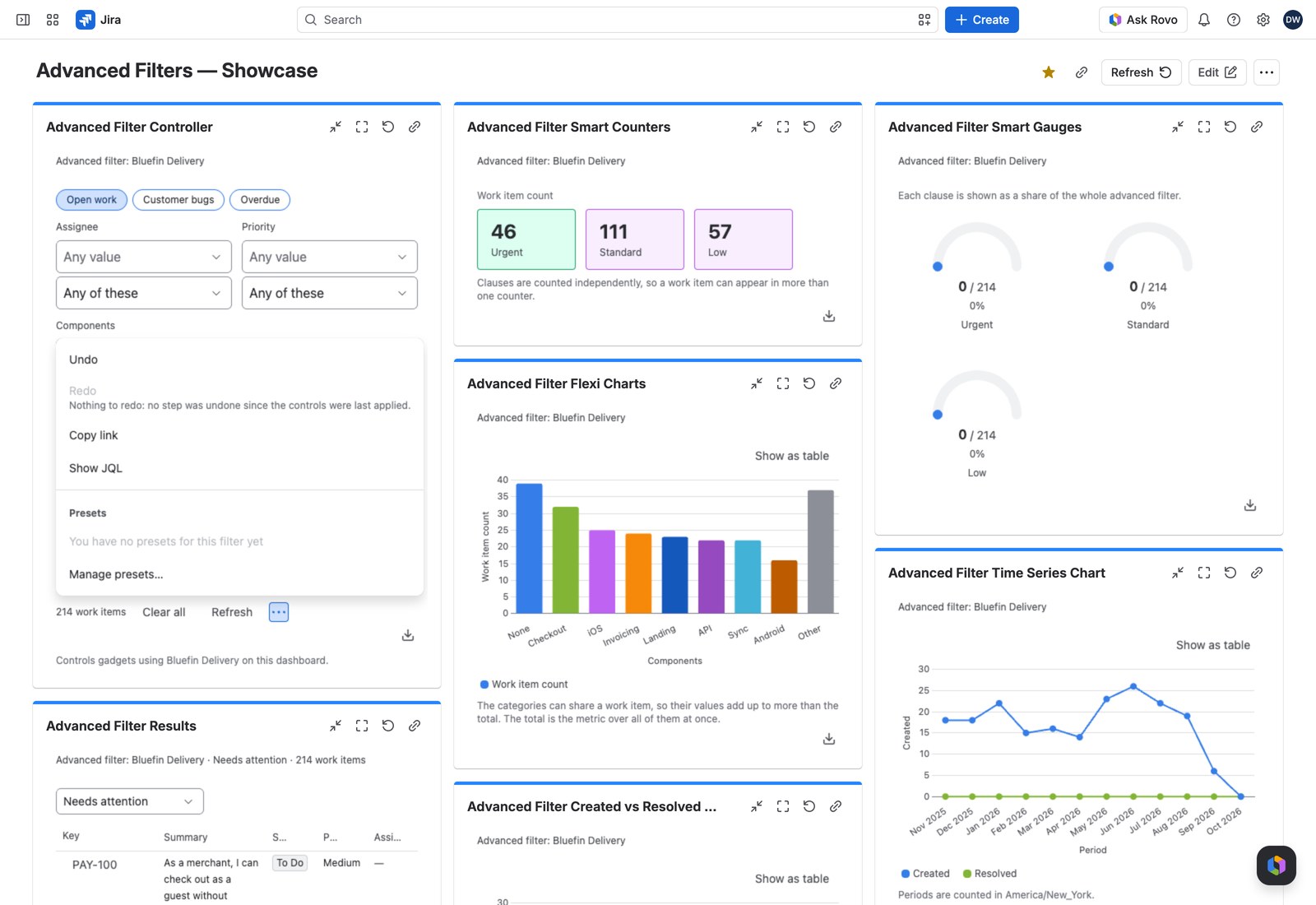This screenshot has width=1316, height=905.
Task: Maximize the Time Series Chart gadget
Action: point(1204,573)
